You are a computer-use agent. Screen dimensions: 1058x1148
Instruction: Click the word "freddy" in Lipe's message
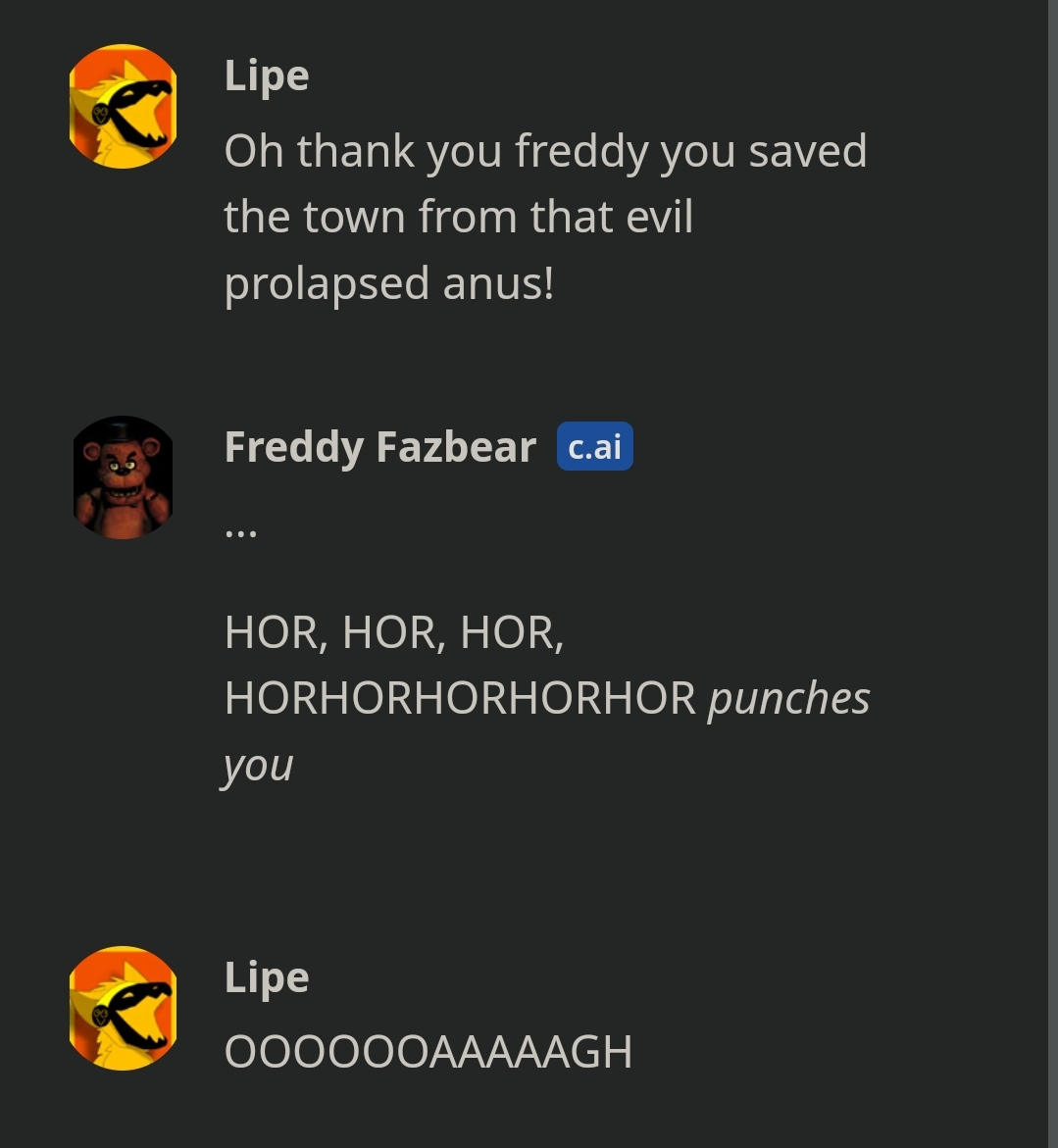click(x=581, y=152)
